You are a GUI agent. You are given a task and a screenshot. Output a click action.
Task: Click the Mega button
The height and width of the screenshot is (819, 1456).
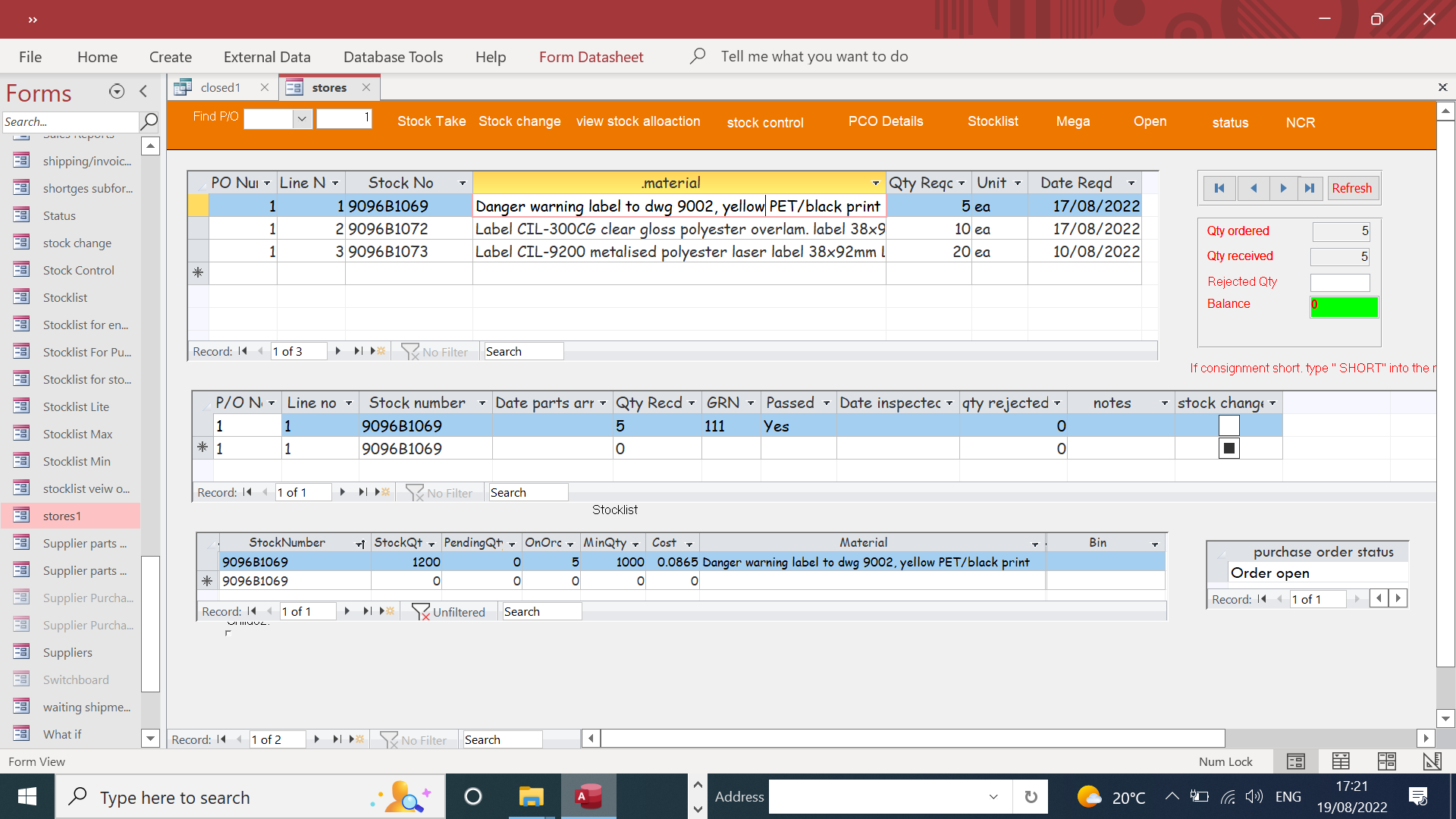(x=1072, y=121)
